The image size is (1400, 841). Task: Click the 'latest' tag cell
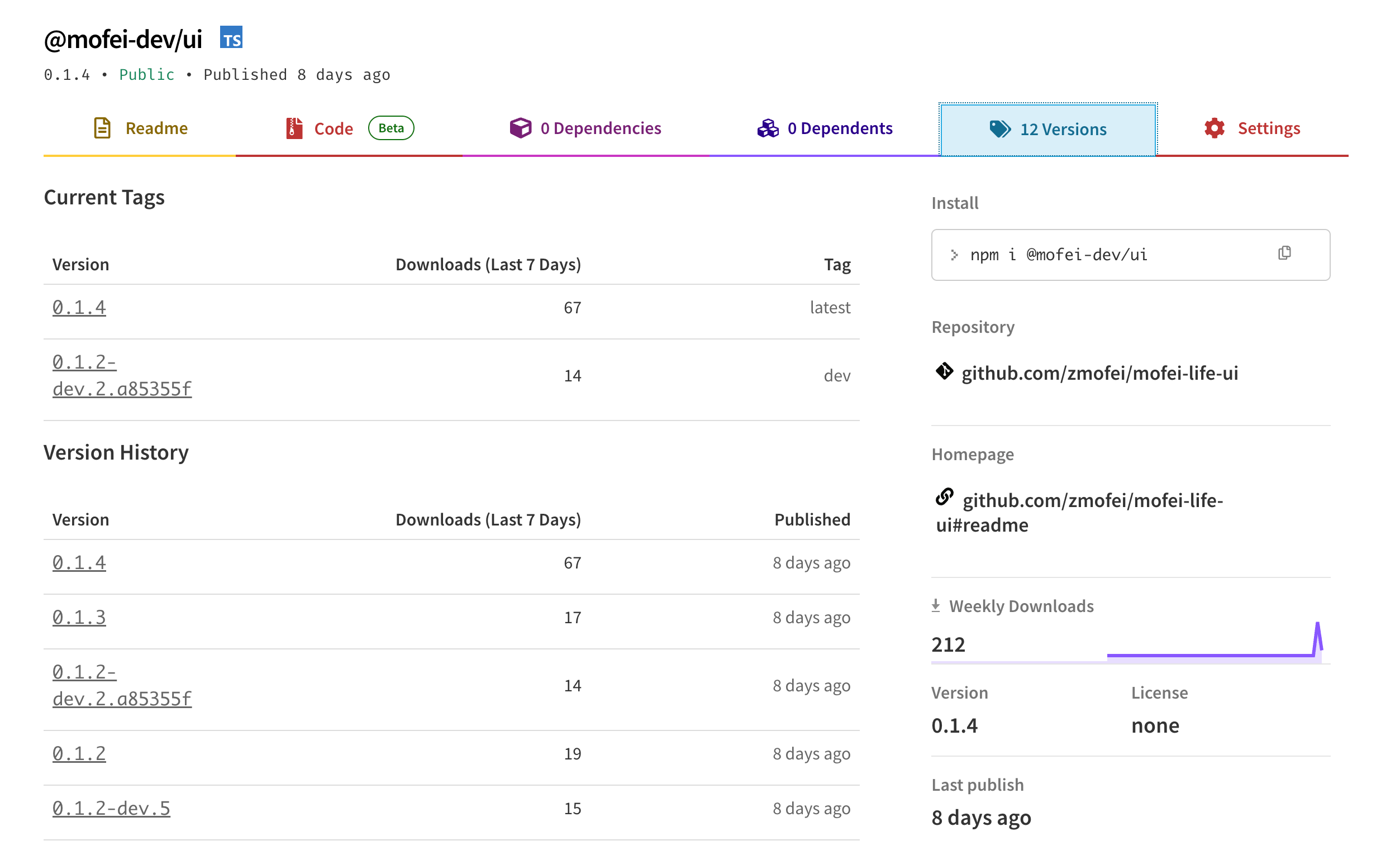(x=830, y=308)
